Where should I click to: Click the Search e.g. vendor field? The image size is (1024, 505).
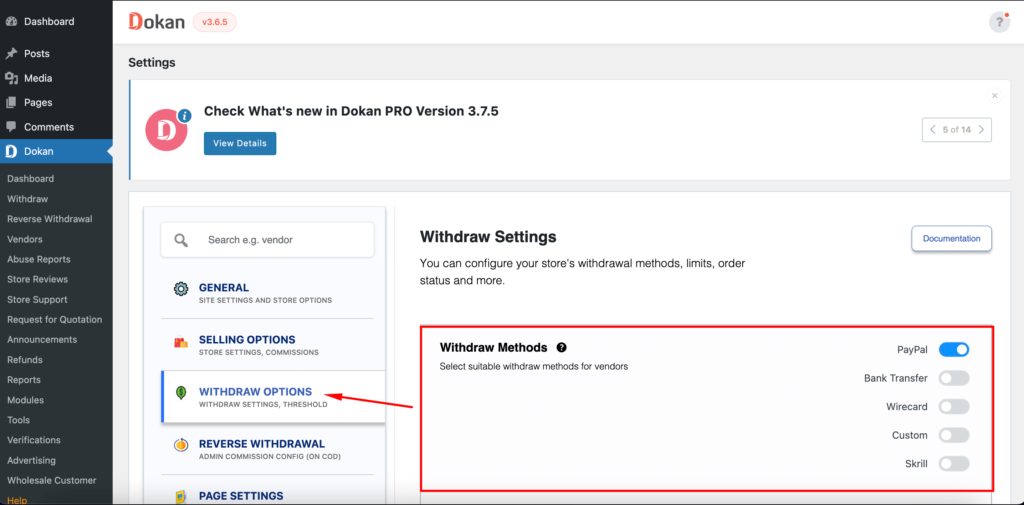pyautogui.click(x=267, y=240)
